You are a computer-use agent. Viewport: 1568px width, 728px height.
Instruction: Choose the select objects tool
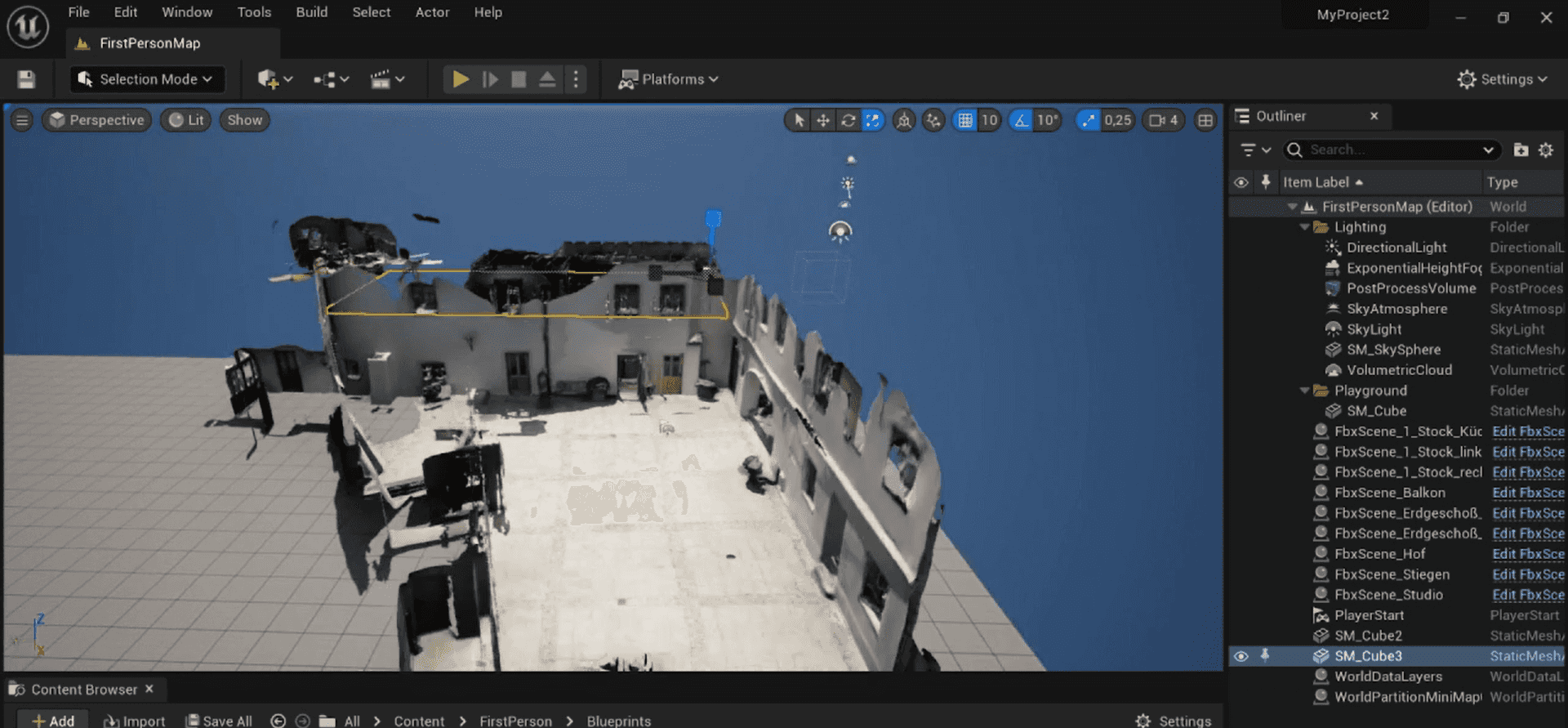point(799,120)
